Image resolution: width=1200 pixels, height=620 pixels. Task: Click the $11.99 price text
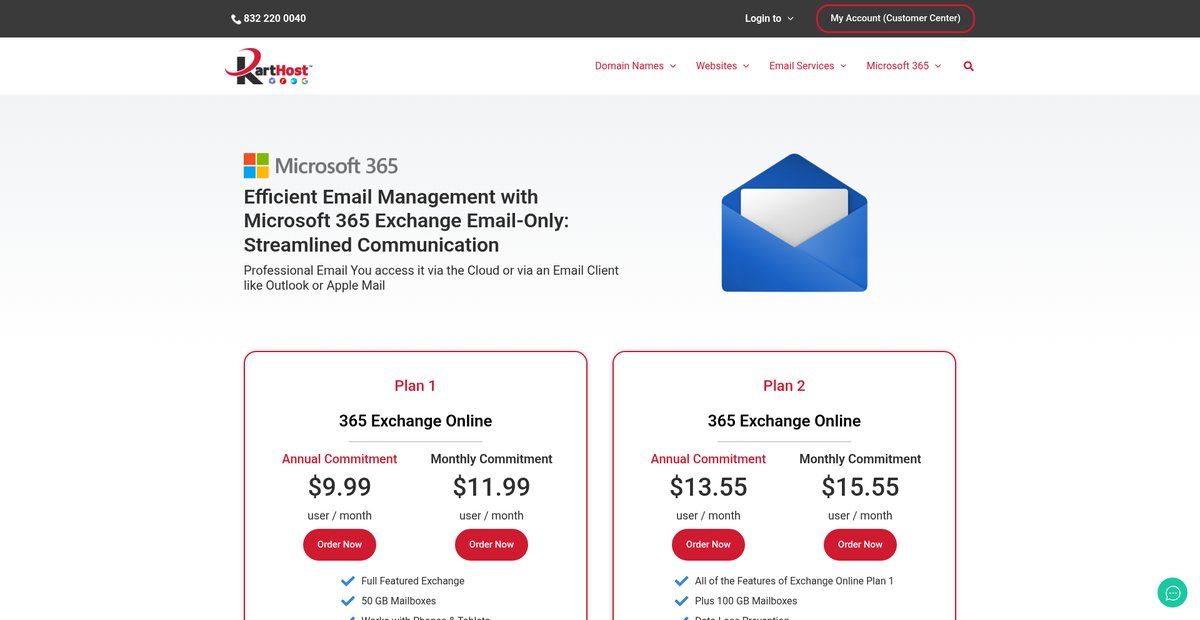(491, 487)
